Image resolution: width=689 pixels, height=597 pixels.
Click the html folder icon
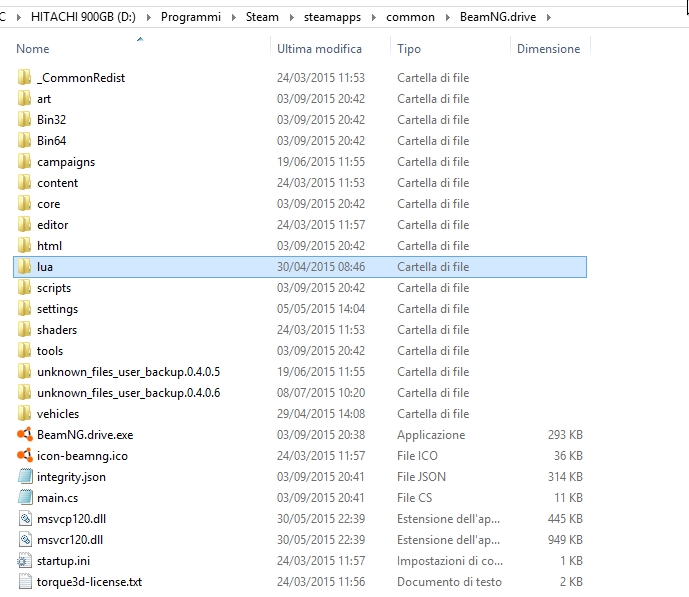point(25,246)
